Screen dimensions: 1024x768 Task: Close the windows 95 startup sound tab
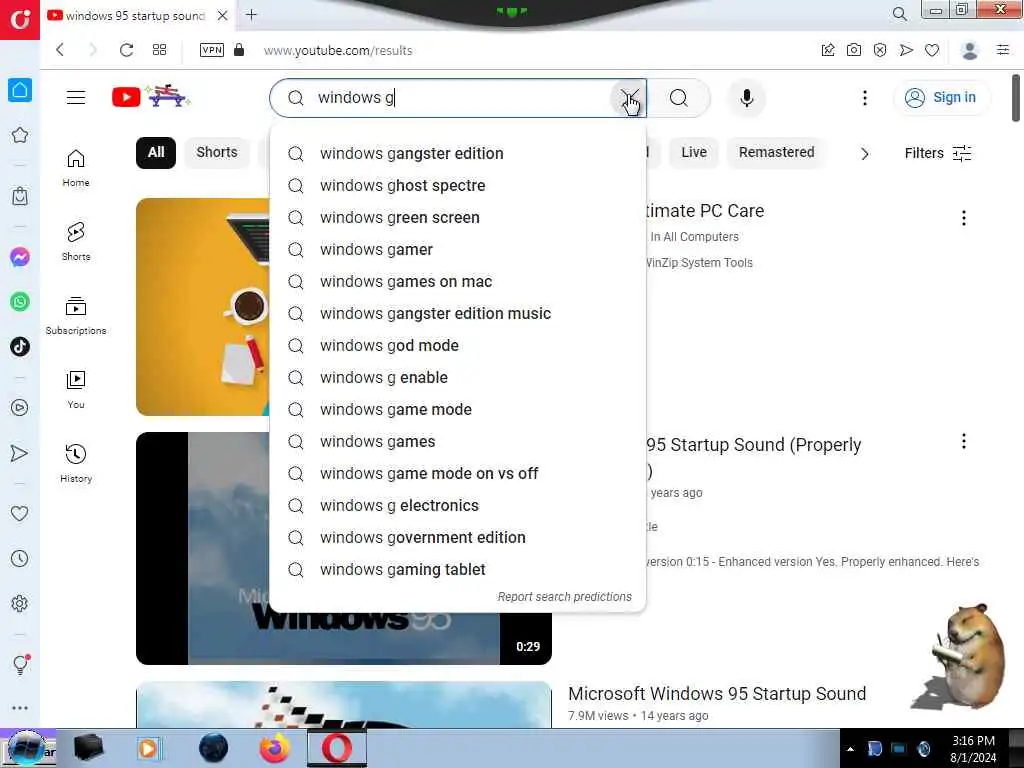coord(223,15)
